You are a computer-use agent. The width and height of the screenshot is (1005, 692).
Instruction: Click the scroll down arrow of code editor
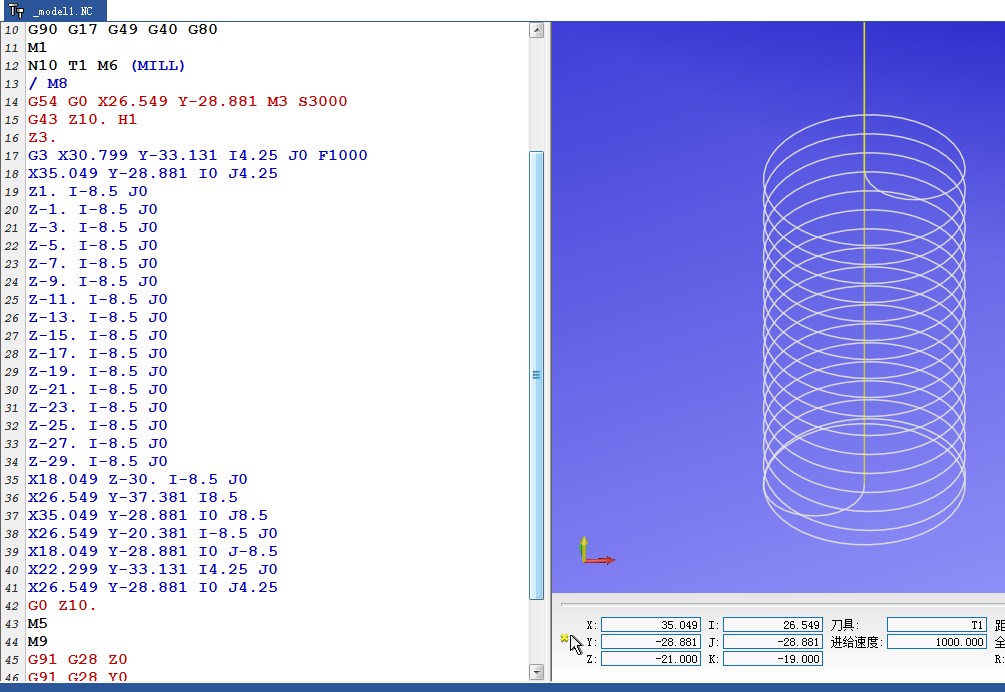537,672
